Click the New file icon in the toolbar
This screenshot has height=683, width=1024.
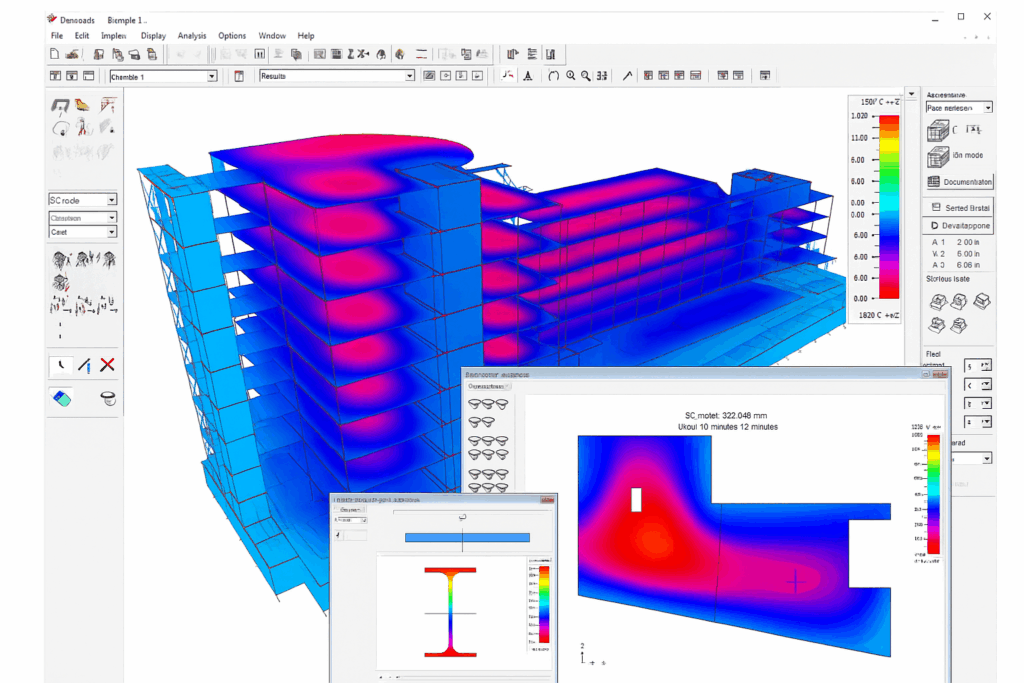[55, 54]
